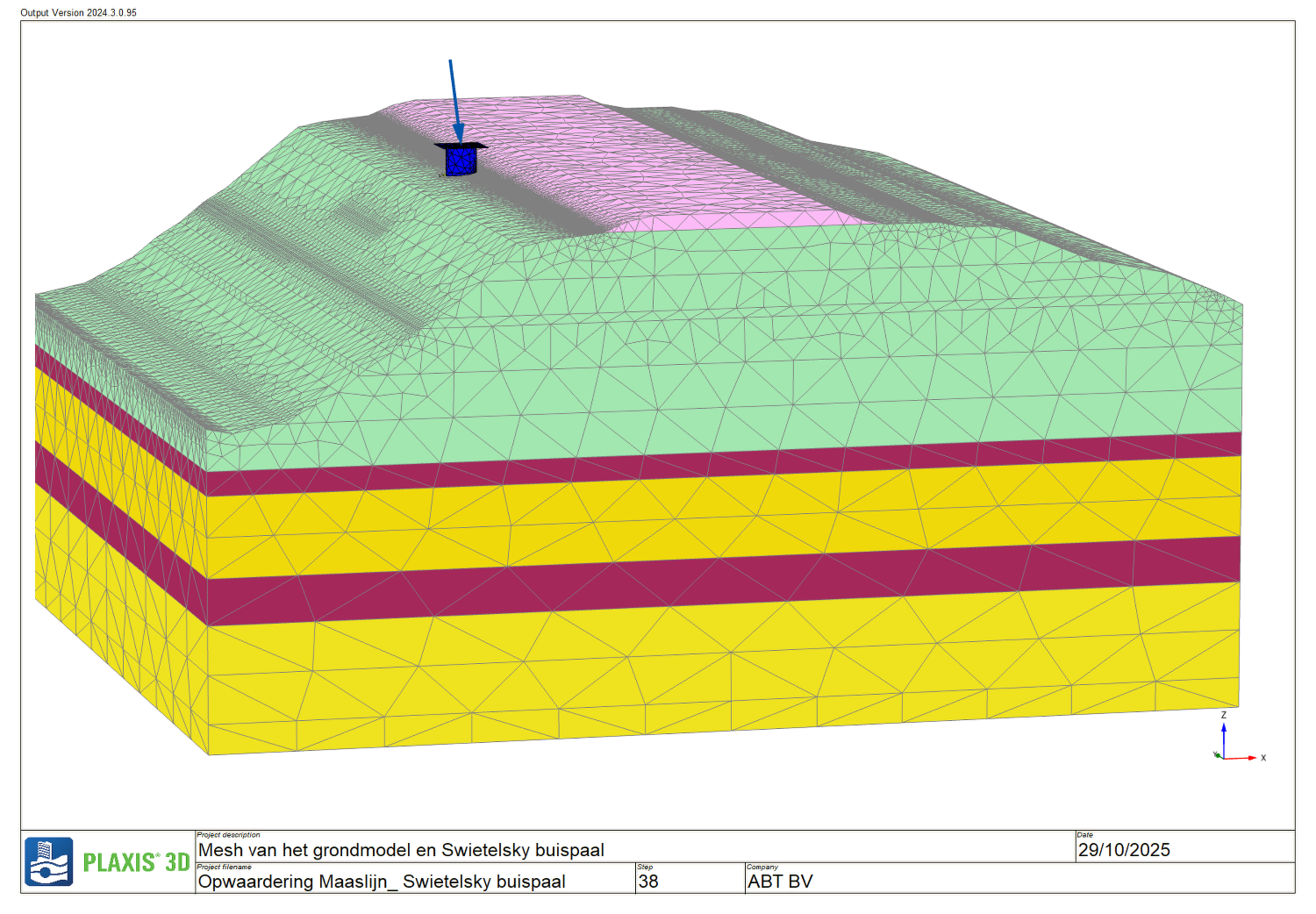Click the green PLAXIS 3D wordmark
This screenshot has width=1316, height=914.
pyautogui.click(x=136, y=863)
